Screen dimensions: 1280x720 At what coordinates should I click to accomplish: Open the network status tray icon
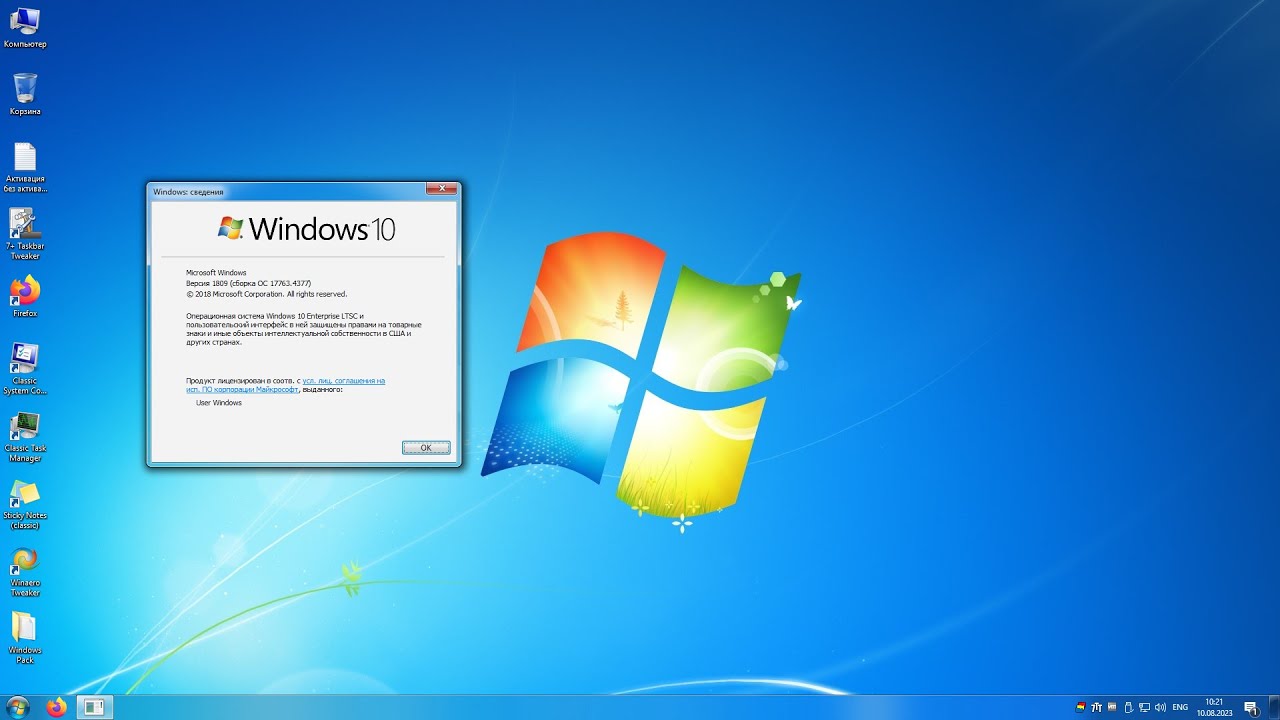pos(1145,707)
